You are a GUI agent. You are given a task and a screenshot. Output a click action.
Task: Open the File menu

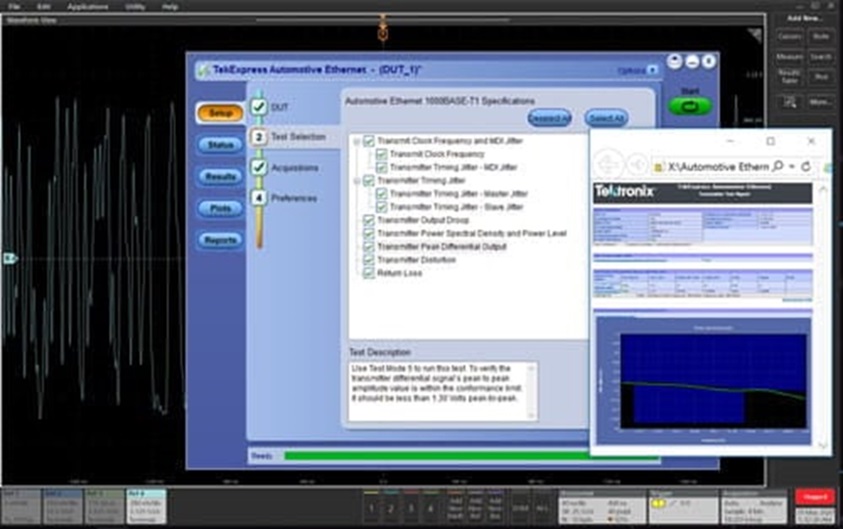coord(14,6)
